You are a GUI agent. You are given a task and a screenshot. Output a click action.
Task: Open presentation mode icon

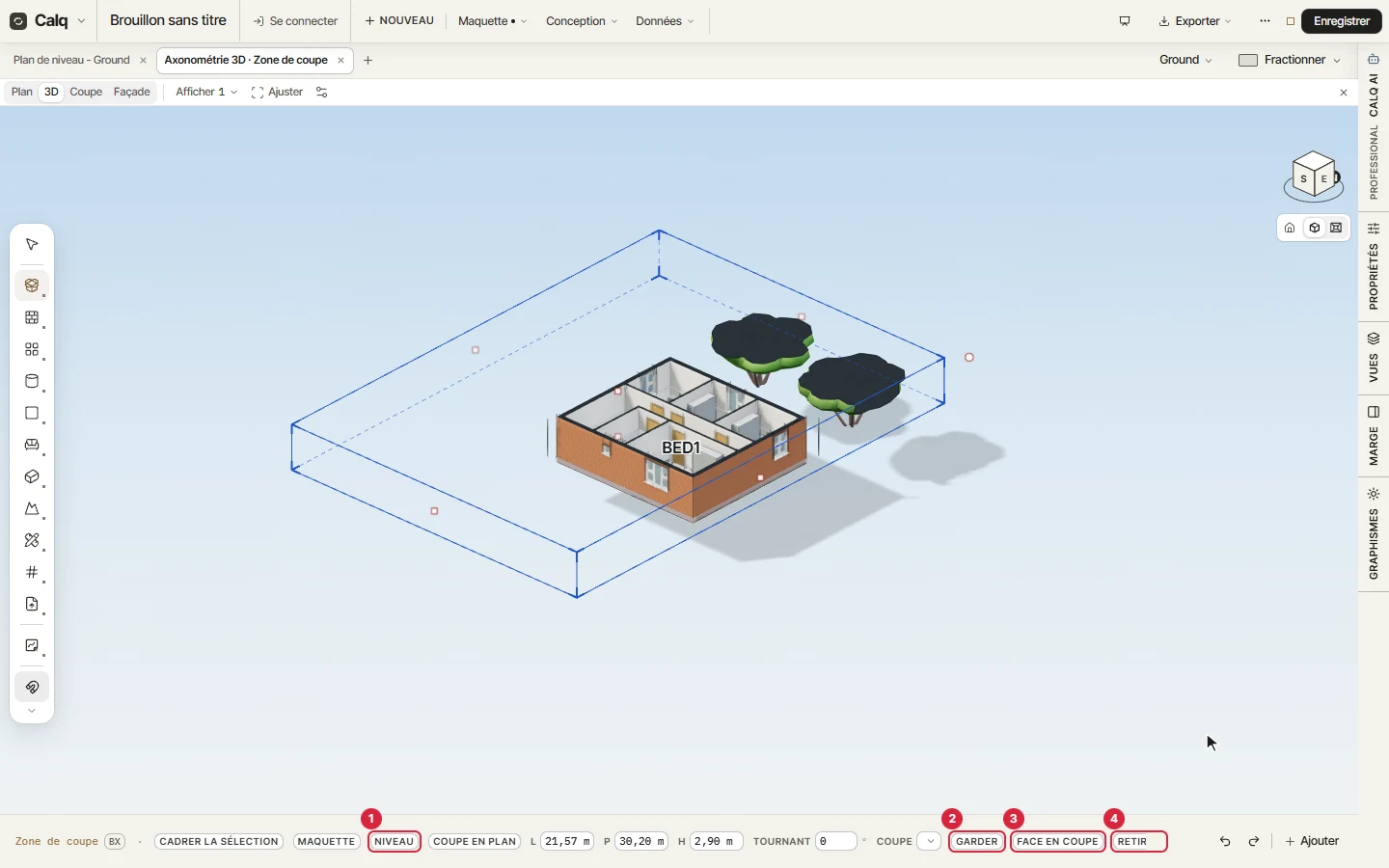click(x=1125, y=21)
